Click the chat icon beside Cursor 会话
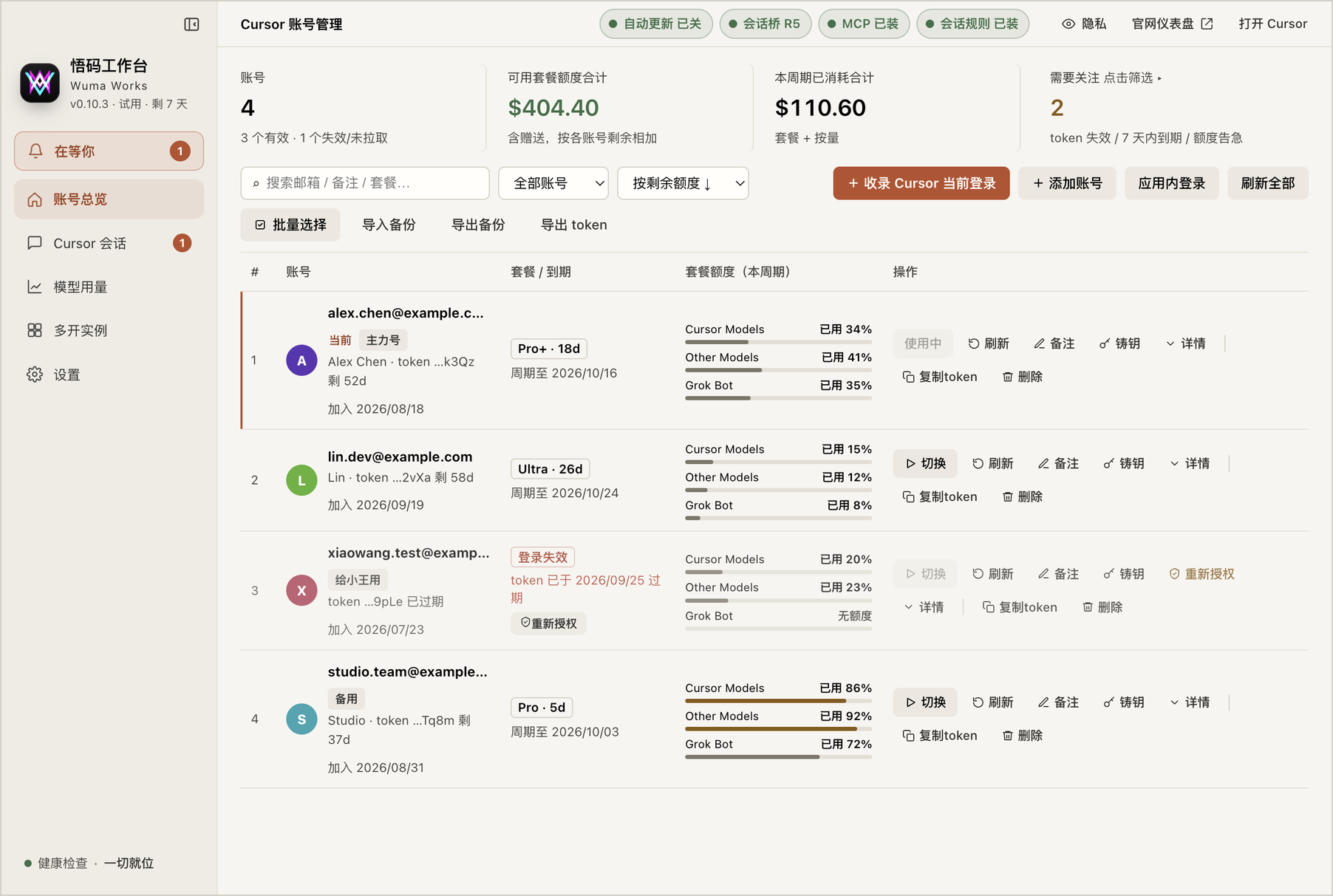 pyautogui.click(x=35, y=243)
